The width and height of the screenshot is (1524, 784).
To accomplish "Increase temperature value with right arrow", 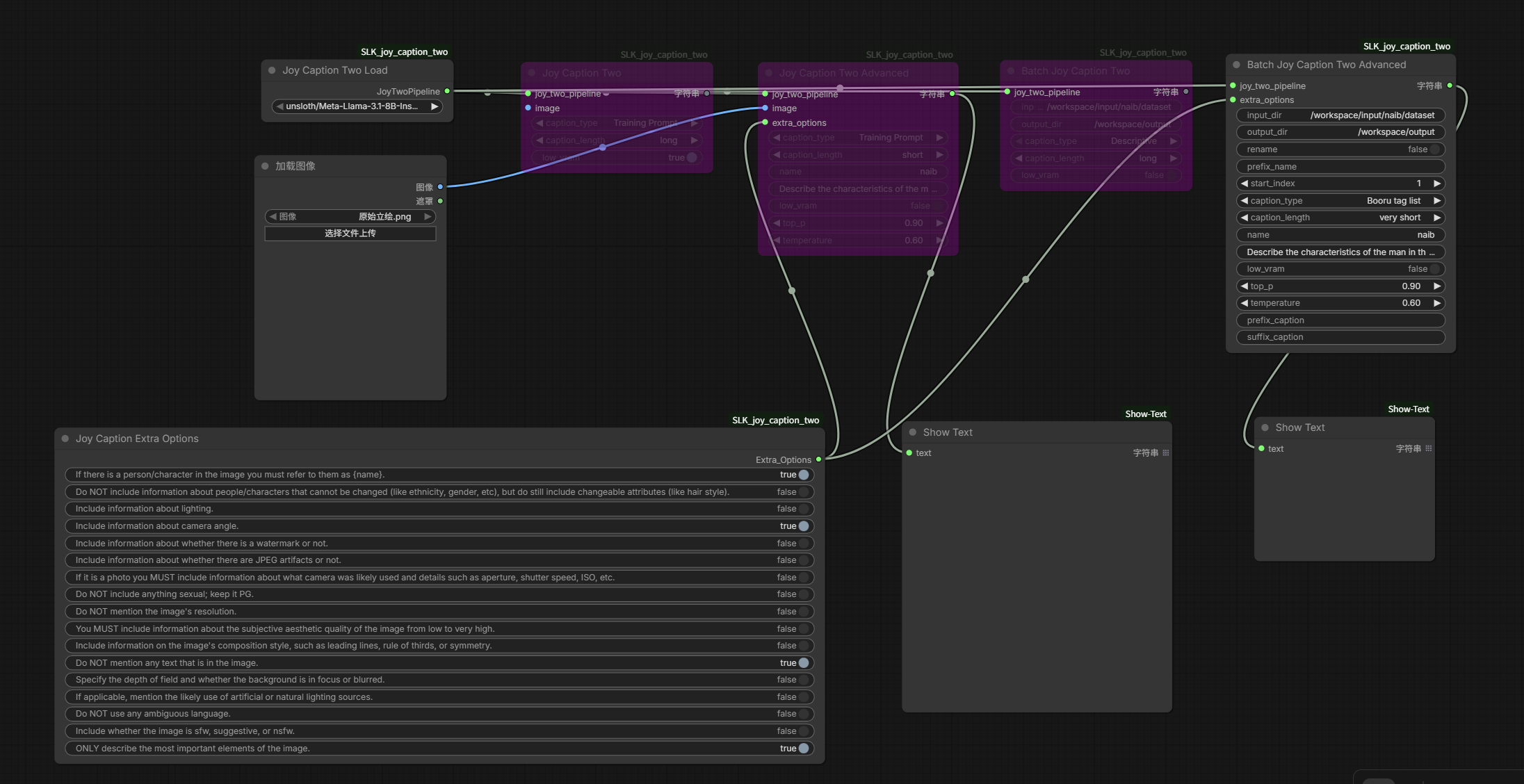I will [1436, 303].
